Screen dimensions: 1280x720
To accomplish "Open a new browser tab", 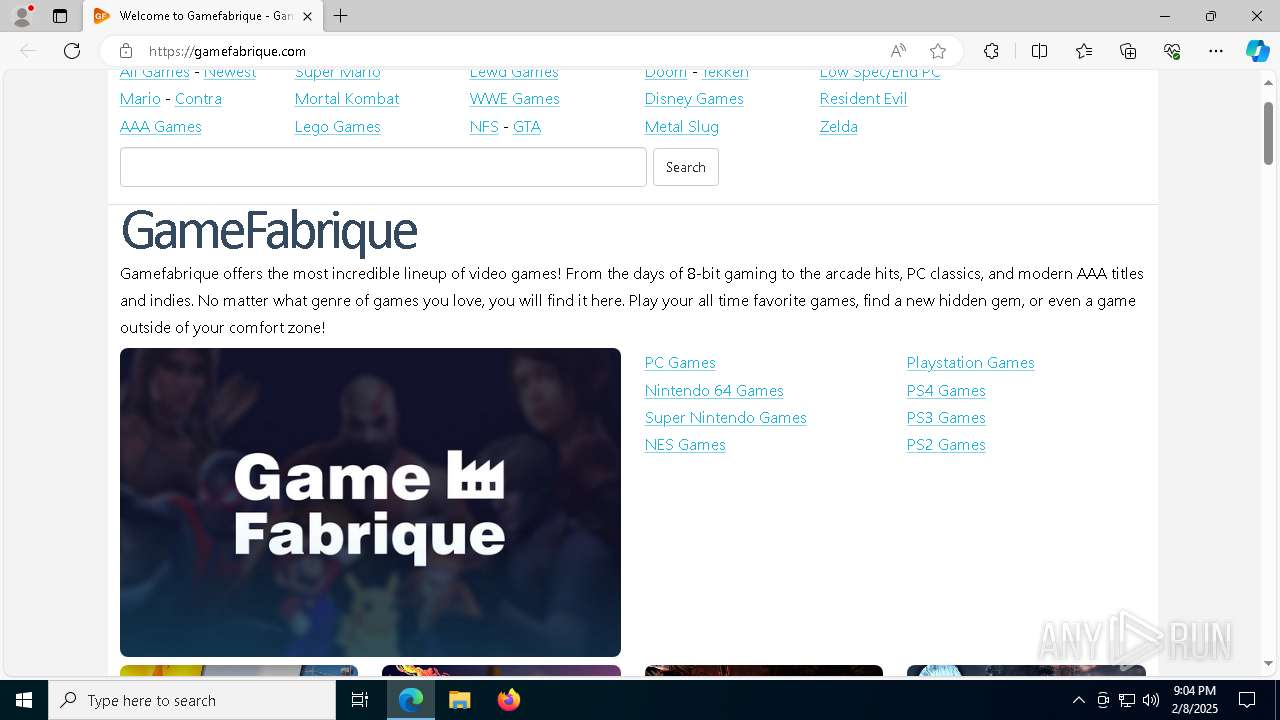I will click(341, 16).
